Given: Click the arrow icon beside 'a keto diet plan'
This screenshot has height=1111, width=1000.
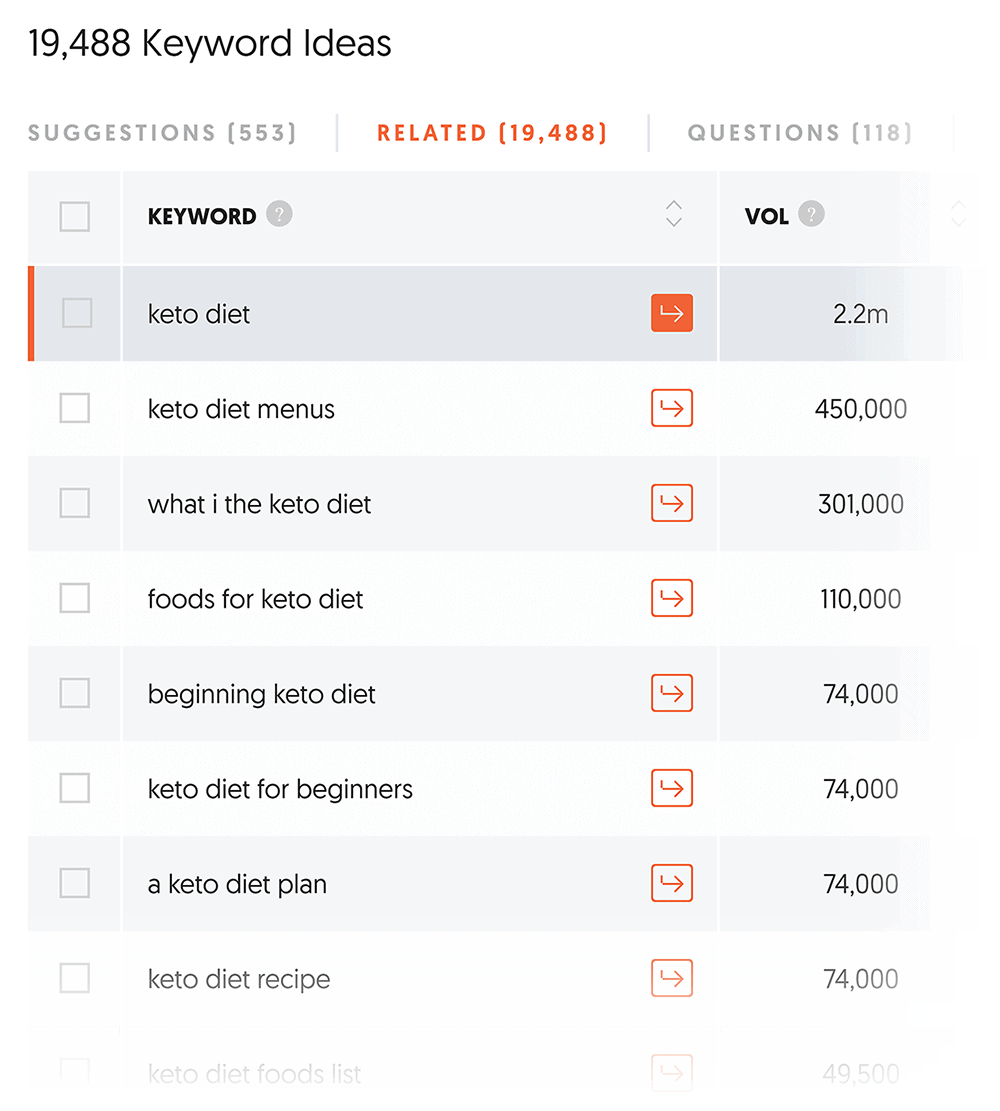Looking at the screenshot, I should click(x=671, y=883).
